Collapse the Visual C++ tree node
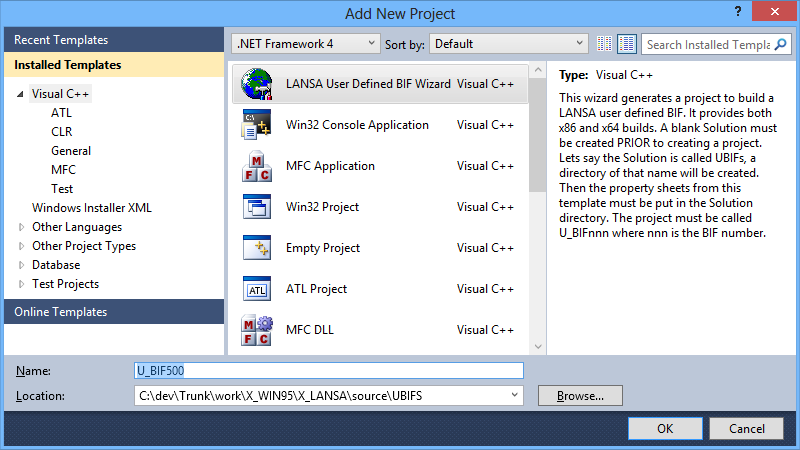The height and width of the screenshot is (450, 800). pos(20,94)
